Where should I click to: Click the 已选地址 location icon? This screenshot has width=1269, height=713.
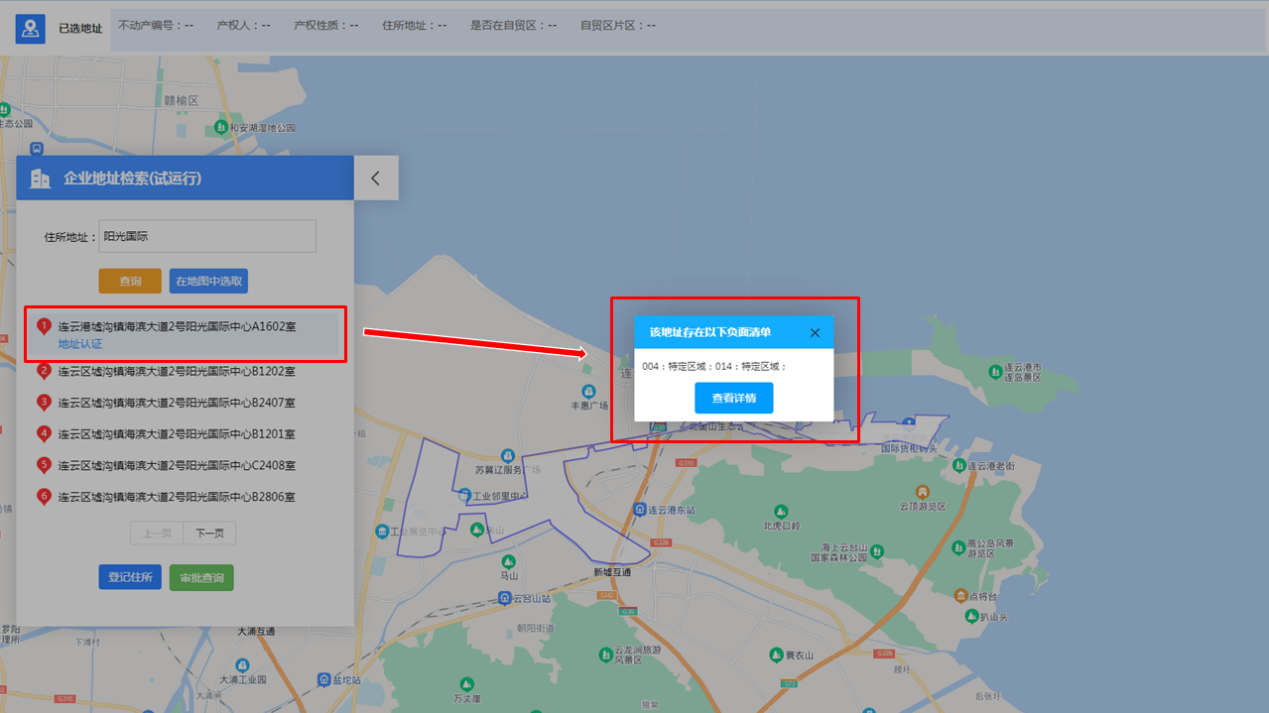[x=30, y=28]
